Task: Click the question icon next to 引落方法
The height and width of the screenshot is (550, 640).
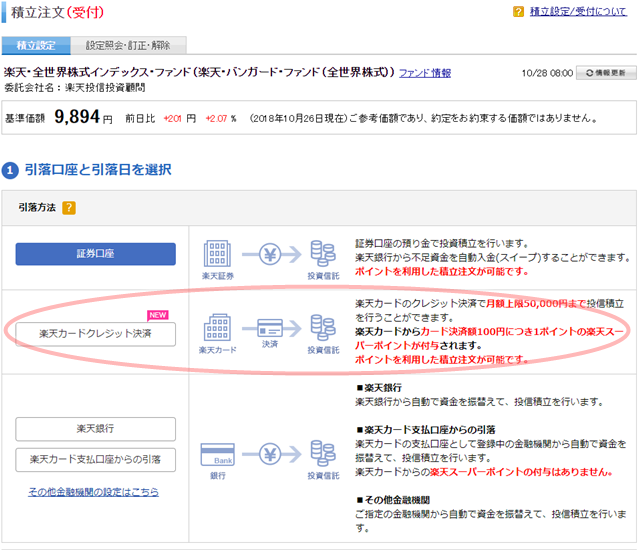Action: coord(69,208)
